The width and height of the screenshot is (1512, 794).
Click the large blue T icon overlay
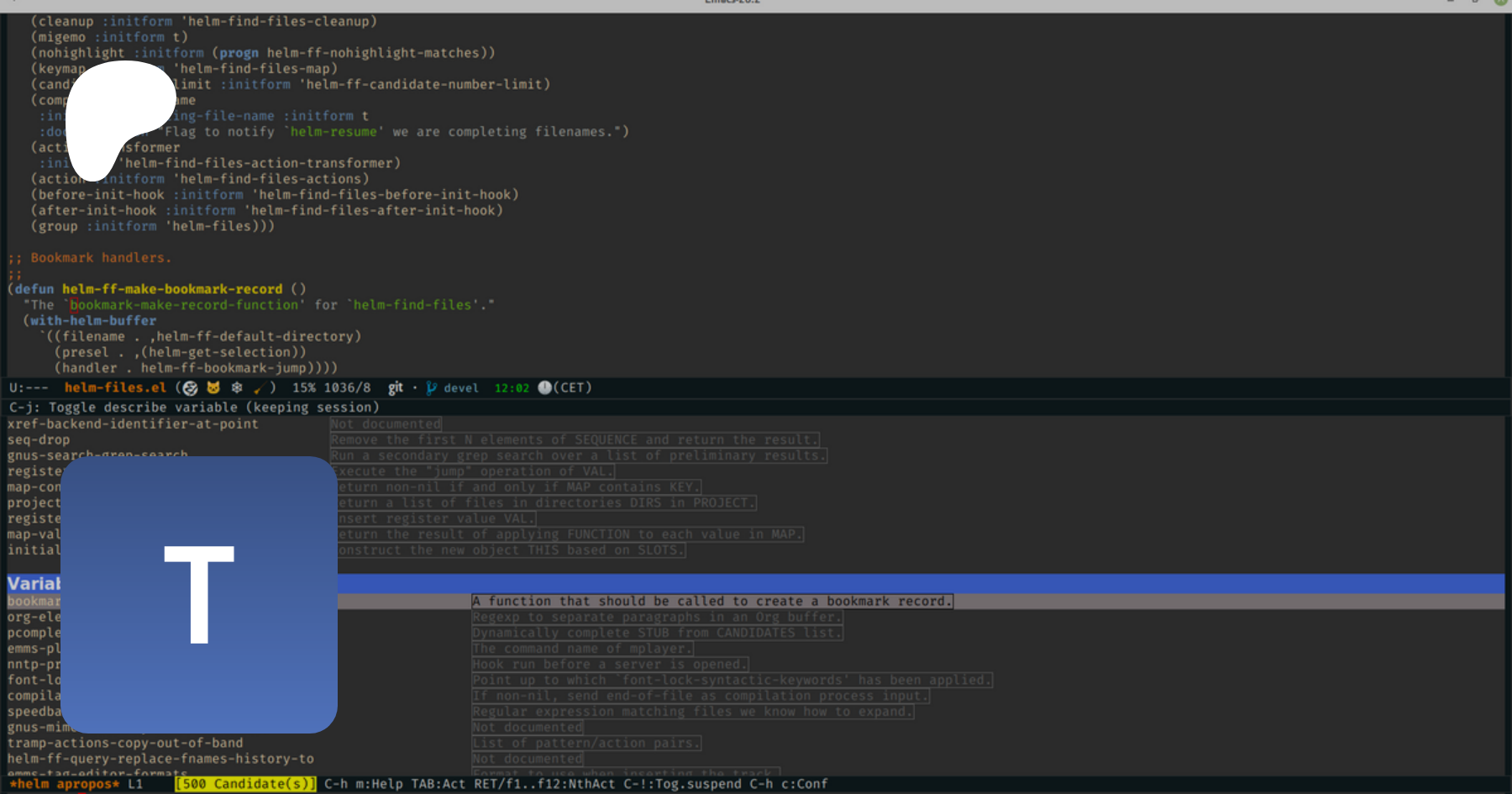(199, 594)
